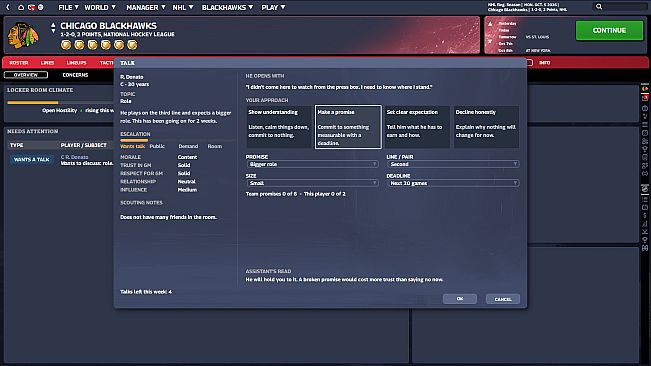This screenshot has height=366, width=651.
Task: Click the Team promises 0 of 6 text
Action: coord(272,194)
